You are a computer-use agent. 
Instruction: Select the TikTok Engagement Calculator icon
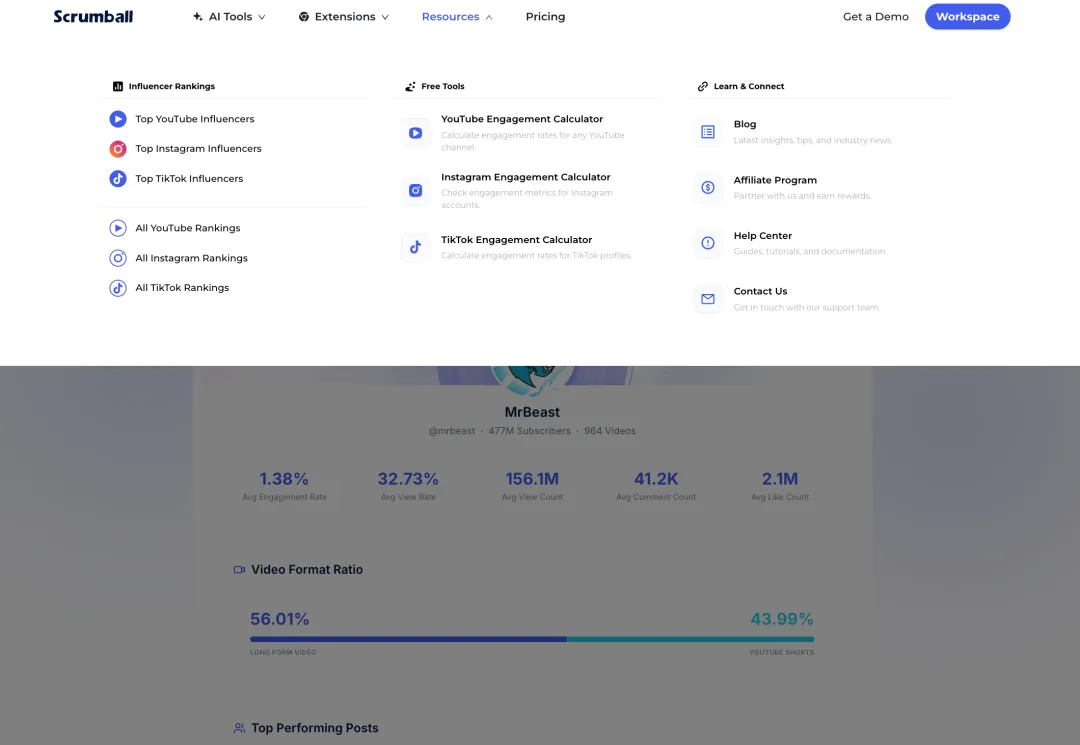pos(416,246)
